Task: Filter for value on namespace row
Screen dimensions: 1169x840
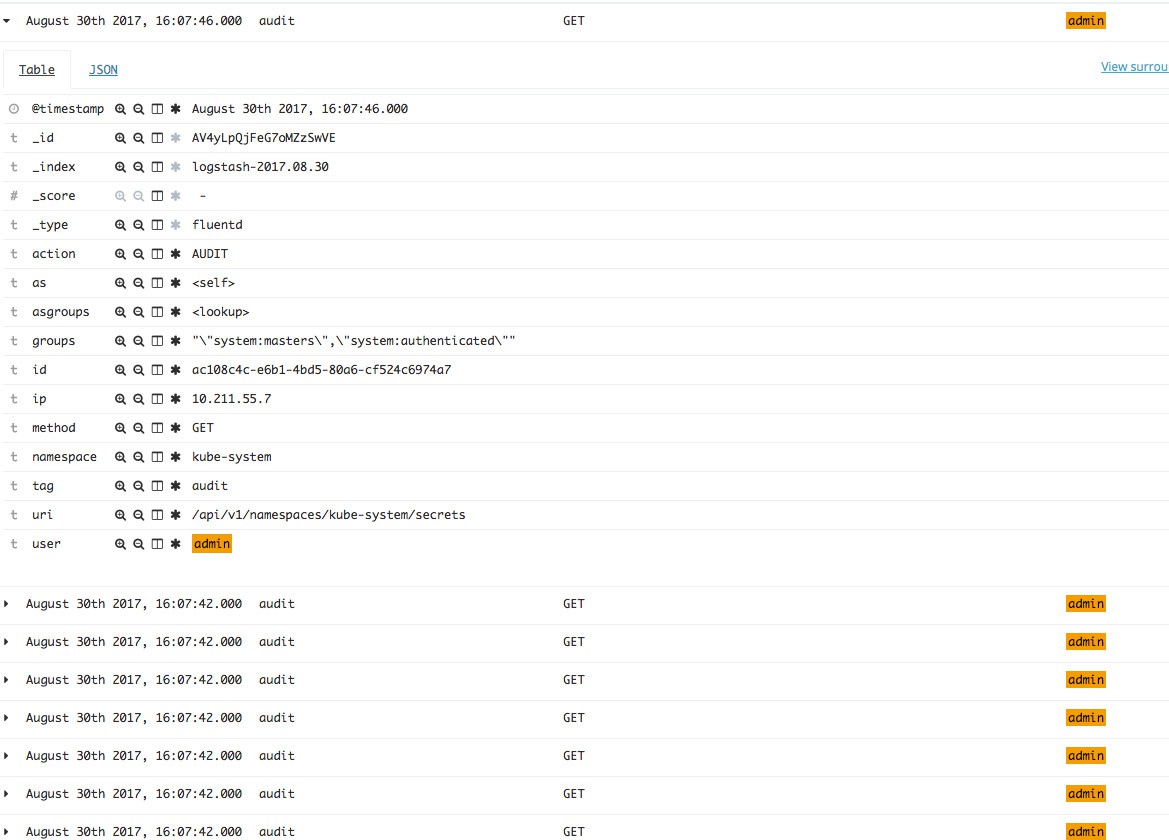Action: pos(120,458)
